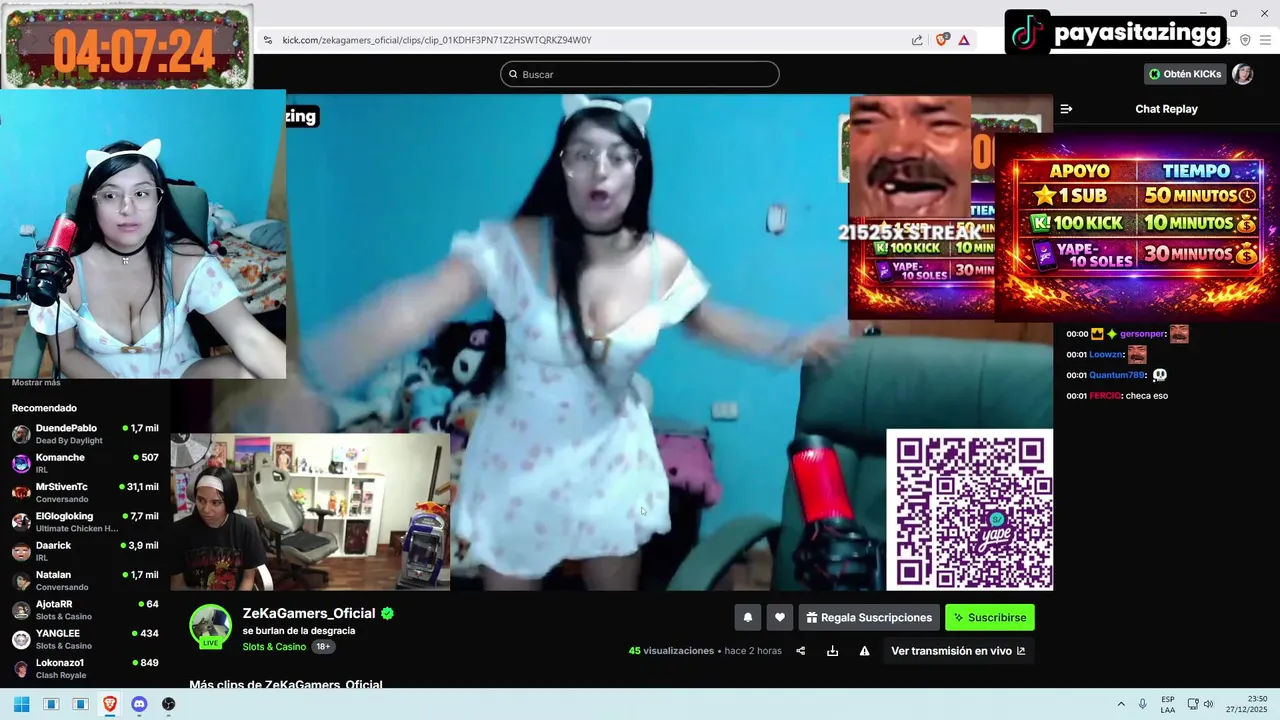Click gersonper username in chat replay
Viewport: 1280px width, 720px height.
click(1142, 334)
